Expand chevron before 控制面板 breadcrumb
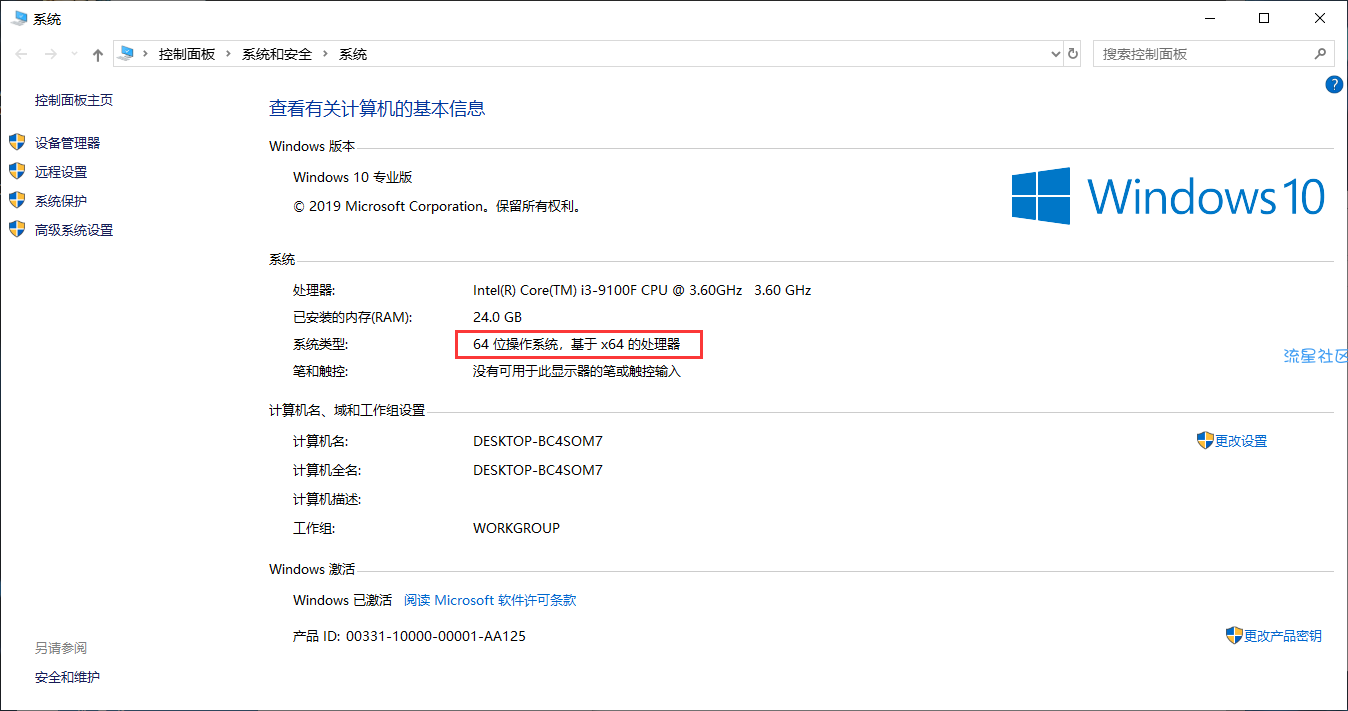The width and height of the screenshot is (1348, 711). click(x=146, y=54)
